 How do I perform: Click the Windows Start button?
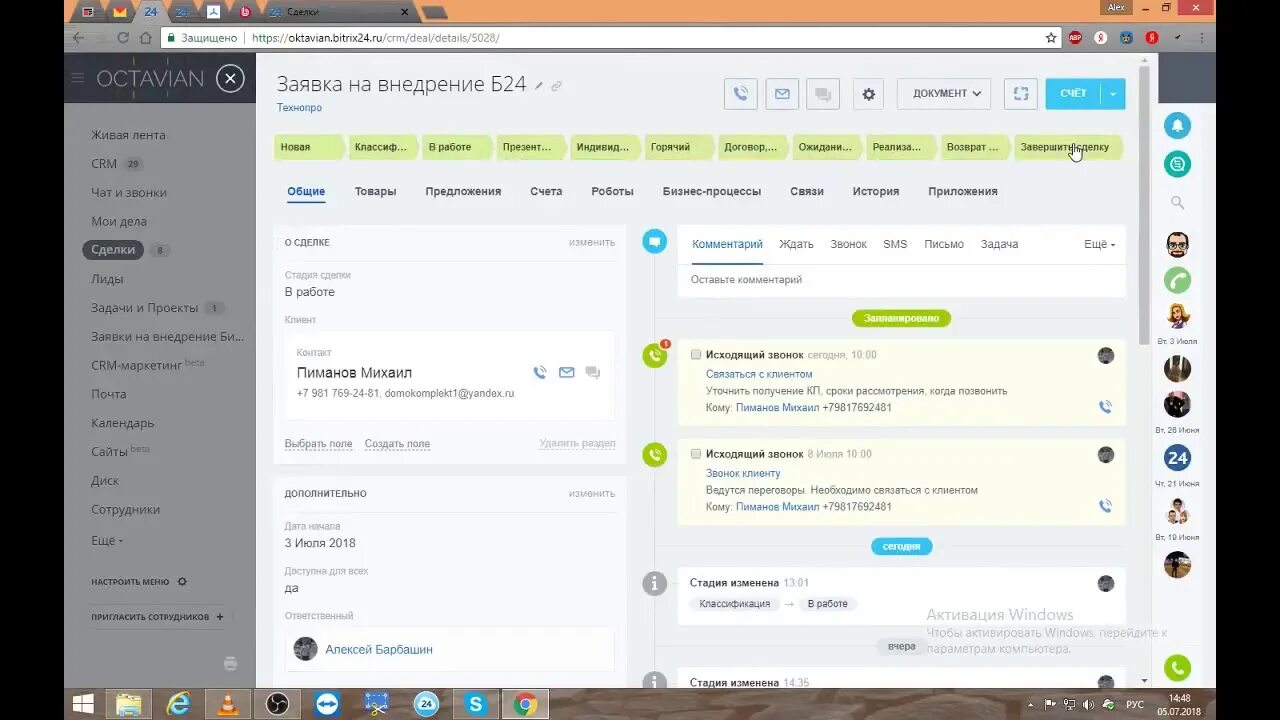point(83,704)
